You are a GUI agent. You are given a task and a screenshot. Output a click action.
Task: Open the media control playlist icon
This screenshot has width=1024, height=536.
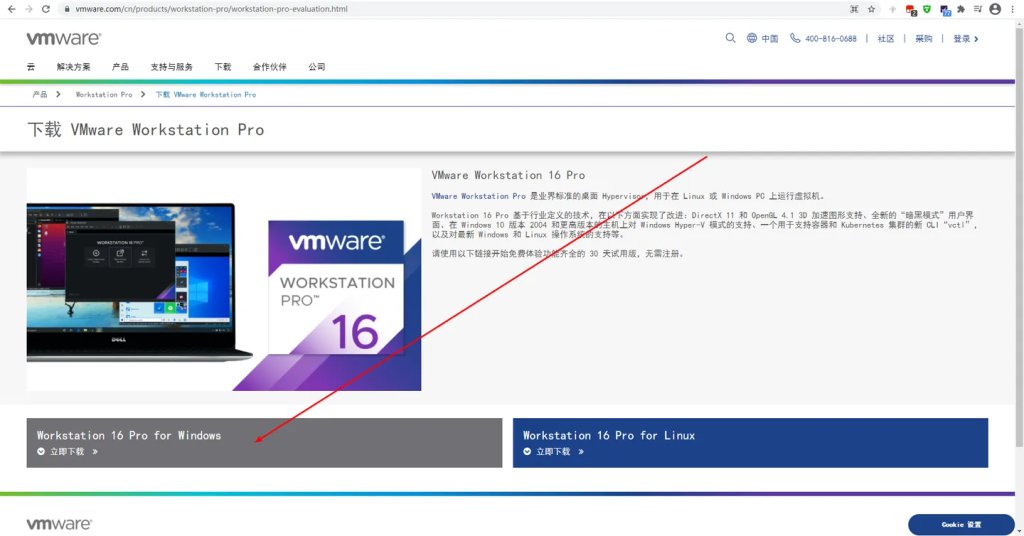tap(978, 9)
